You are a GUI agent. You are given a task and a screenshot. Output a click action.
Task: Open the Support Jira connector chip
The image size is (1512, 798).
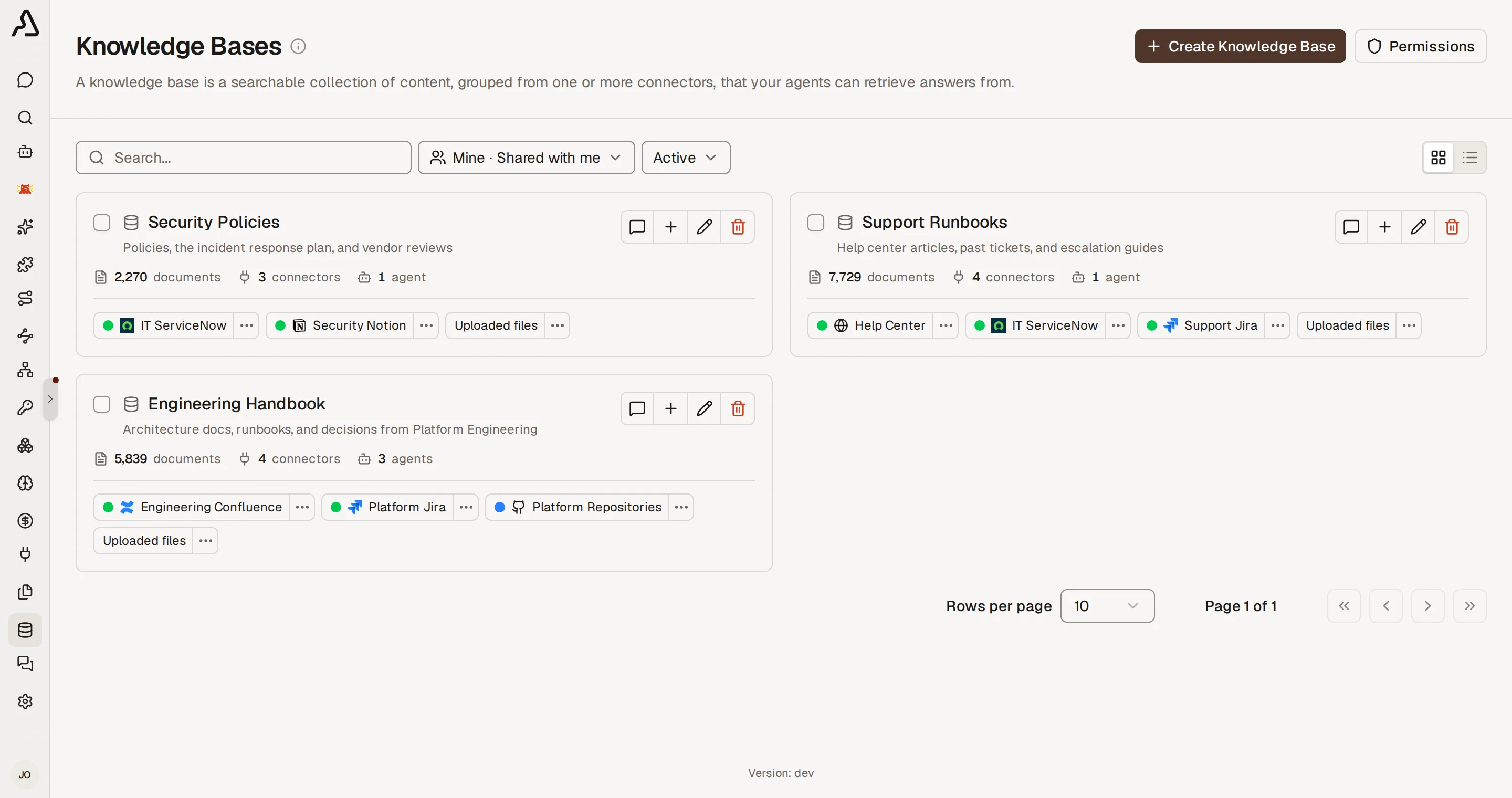1202,325
